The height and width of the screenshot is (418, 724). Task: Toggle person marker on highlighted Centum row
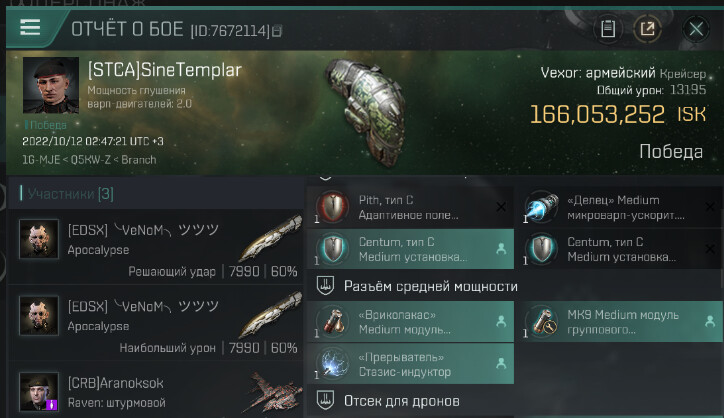click(501, 249)
